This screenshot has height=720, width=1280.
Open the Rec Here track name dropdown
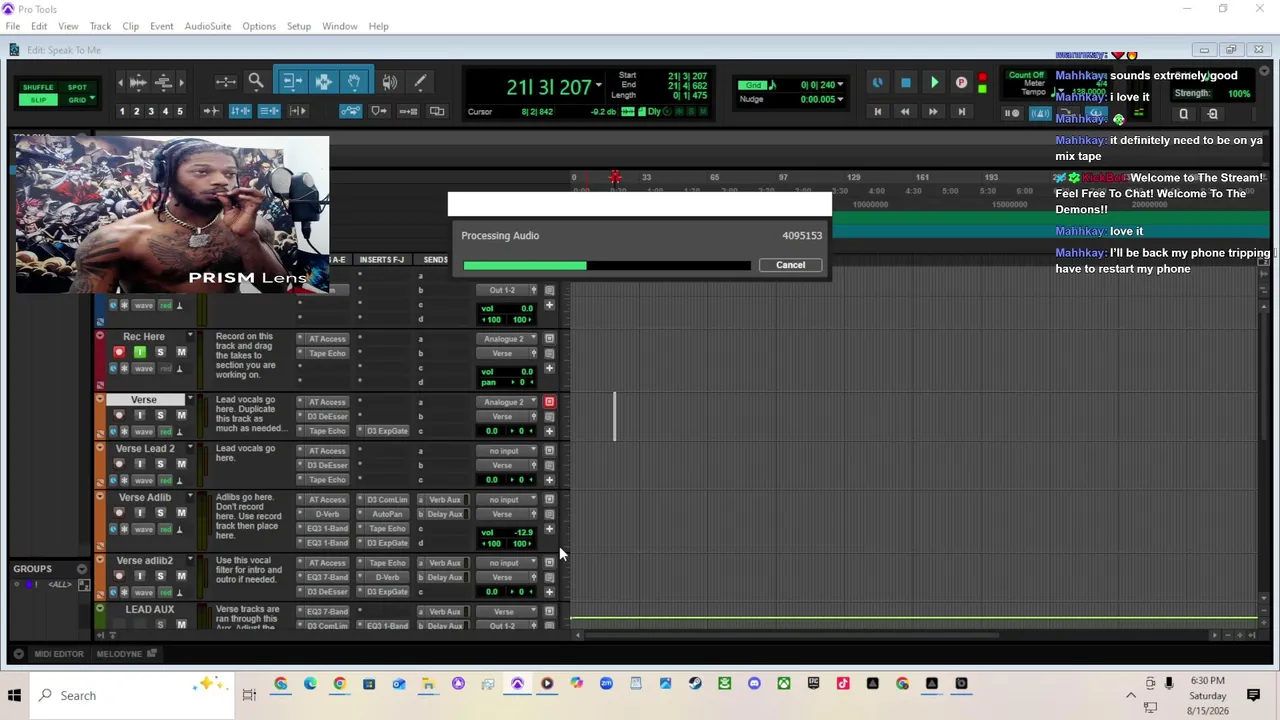click(x=190, y=337)
